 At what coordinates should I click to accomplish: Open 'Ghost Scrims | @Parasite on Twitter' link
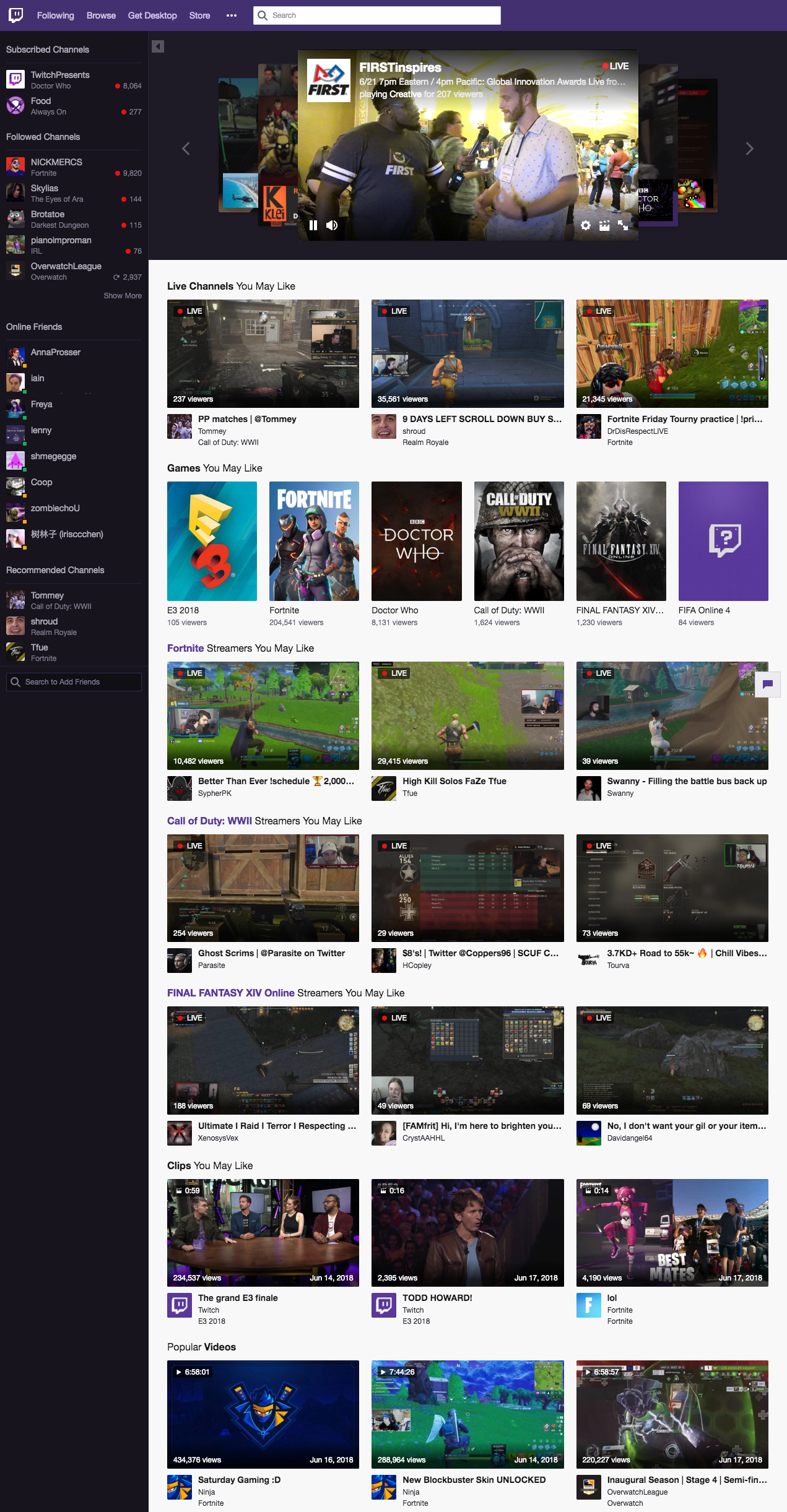tap(271, 953)
